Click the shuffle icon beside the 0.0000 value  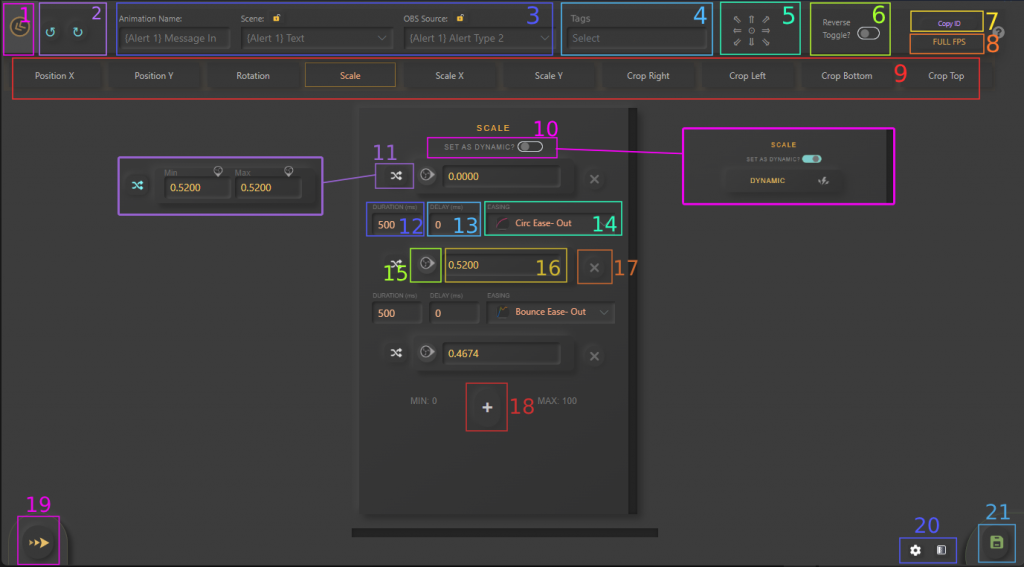396,177
